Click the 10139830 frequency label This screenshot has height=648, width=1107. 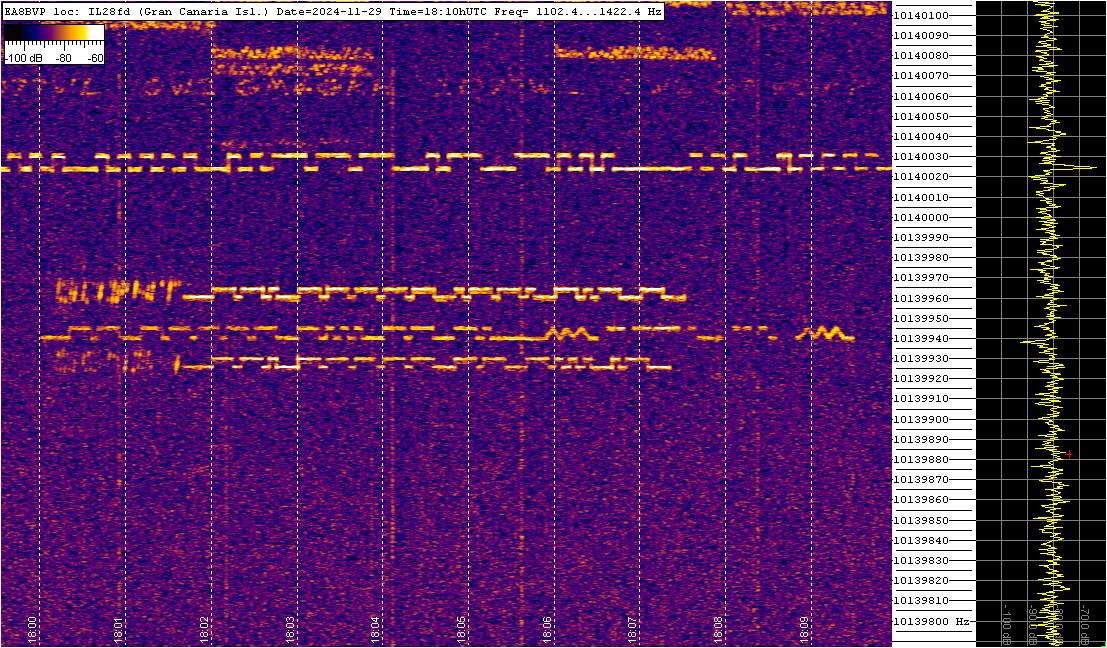tap(921, 560)
